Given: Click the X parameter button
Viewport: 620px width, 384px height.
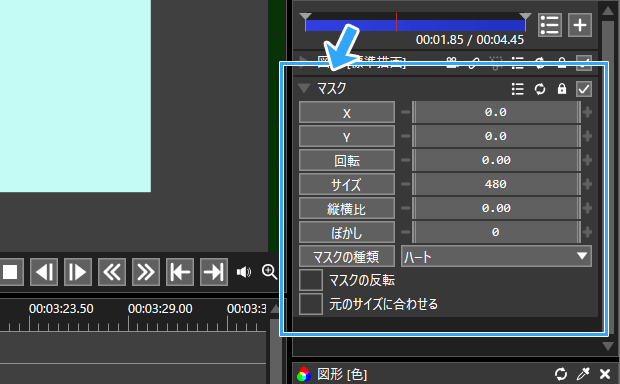Looking at the screenshot, I should 347,112.
